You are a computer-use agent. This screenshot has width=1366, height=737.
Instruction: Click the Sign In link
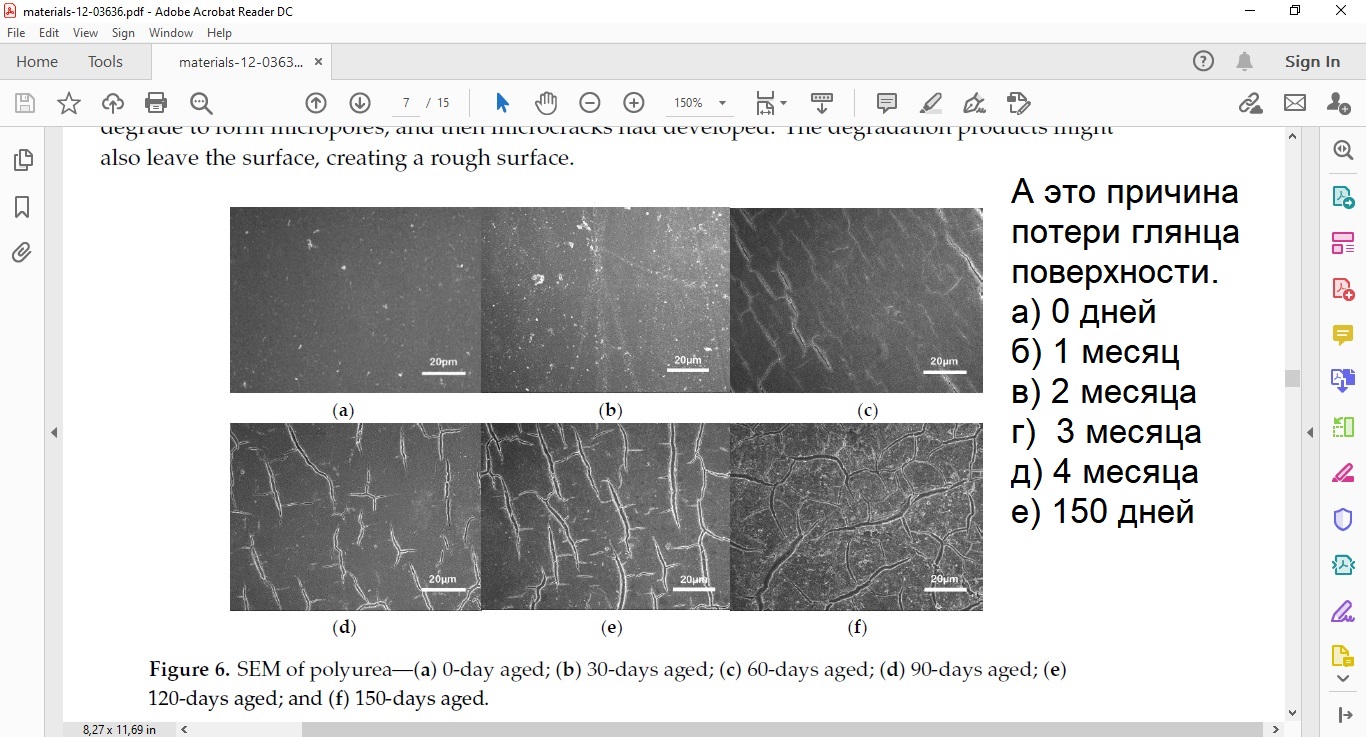[1312, 62]
